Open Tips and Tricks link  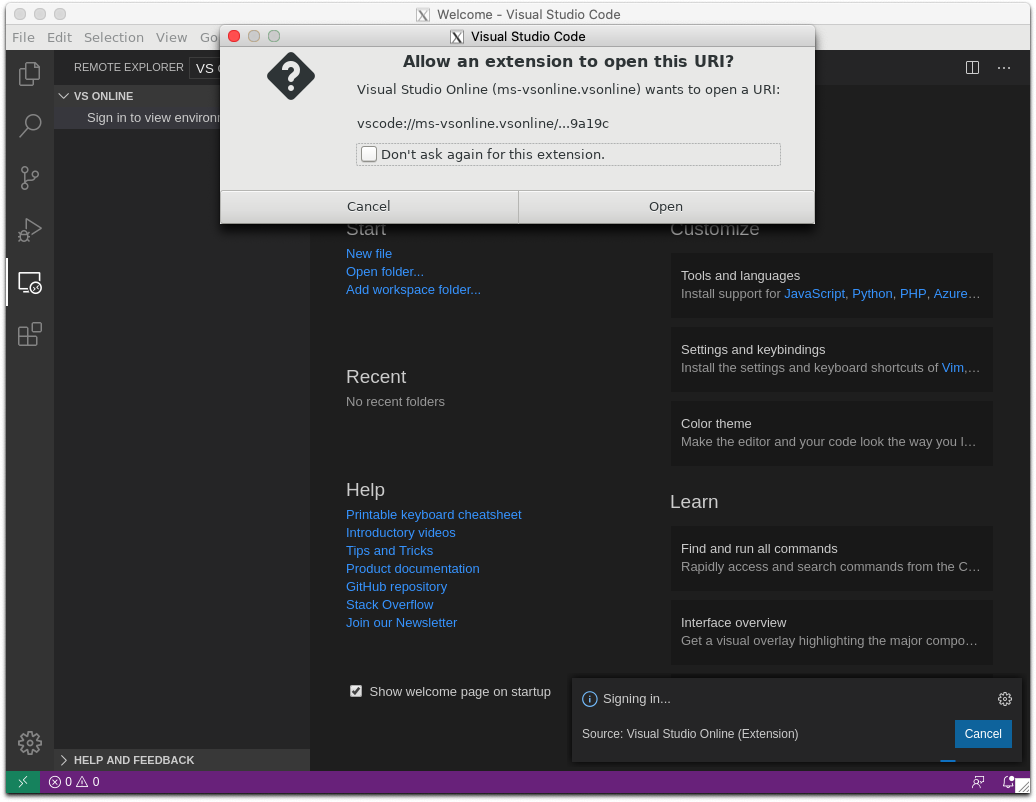pyautogui.click(x=389, y=550)
